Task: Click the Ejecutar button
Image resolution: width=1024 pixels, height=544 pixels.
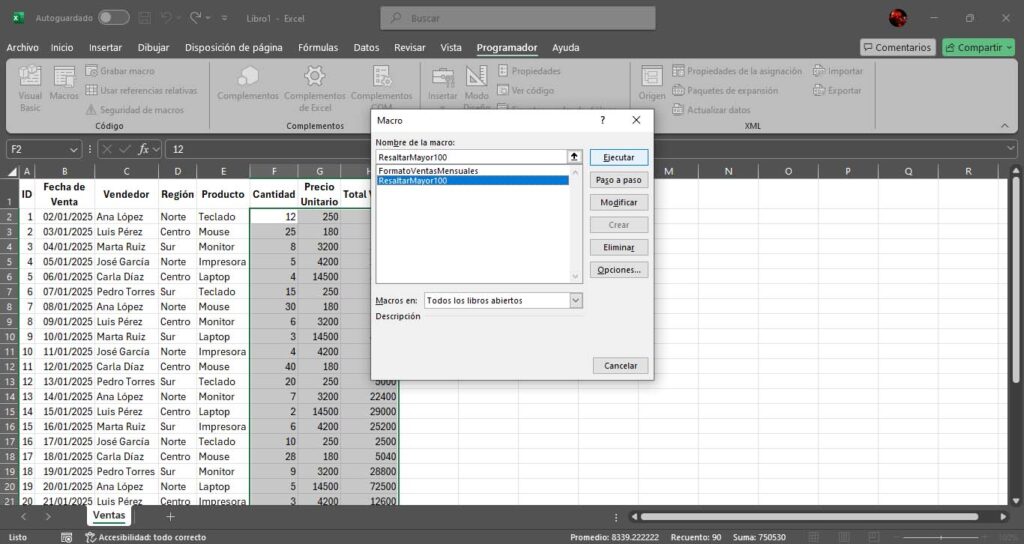Action: 618,157
